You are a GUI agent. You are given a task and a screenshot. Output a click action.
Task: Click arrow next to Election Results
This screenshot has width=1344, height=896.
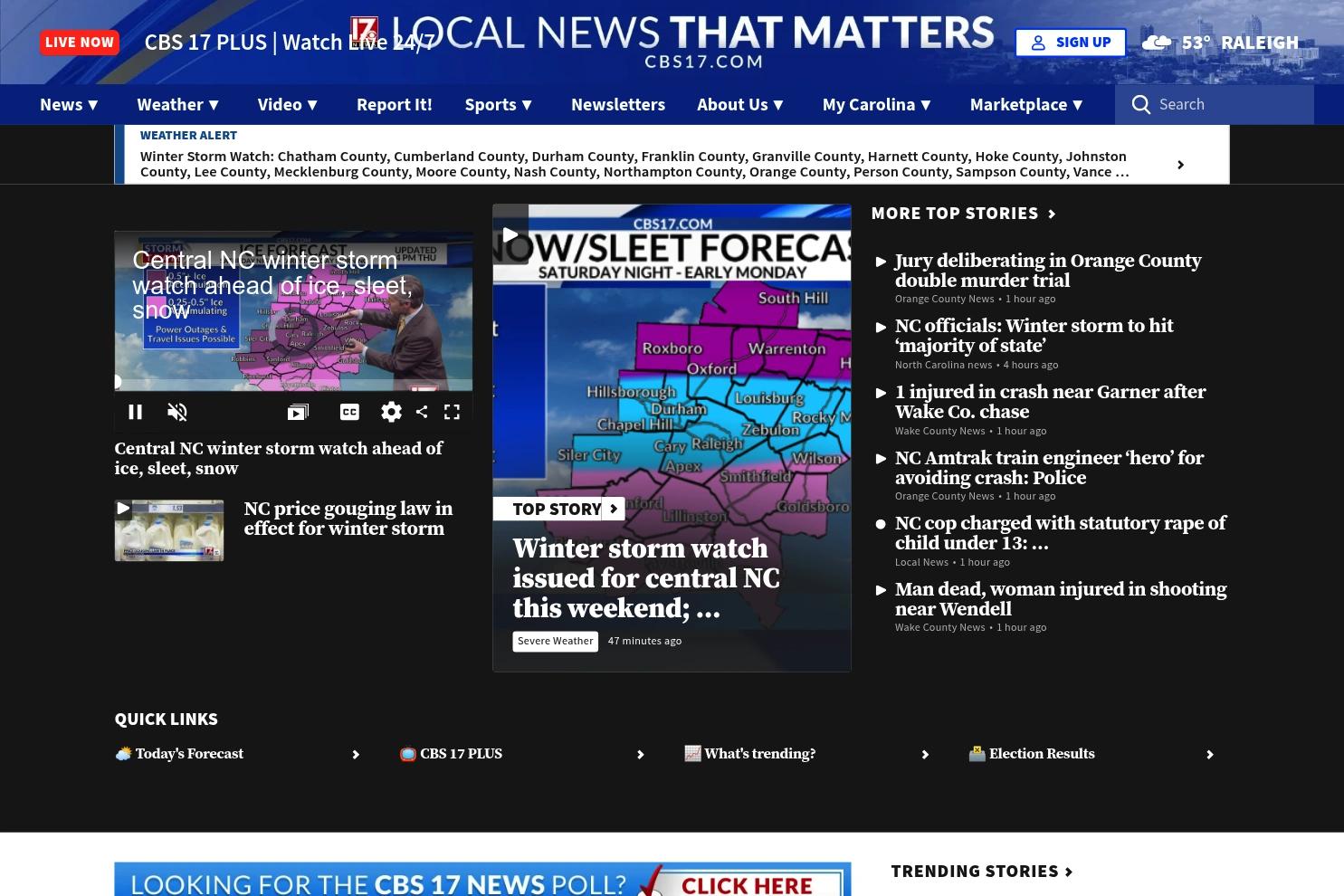coord(1209,755)
